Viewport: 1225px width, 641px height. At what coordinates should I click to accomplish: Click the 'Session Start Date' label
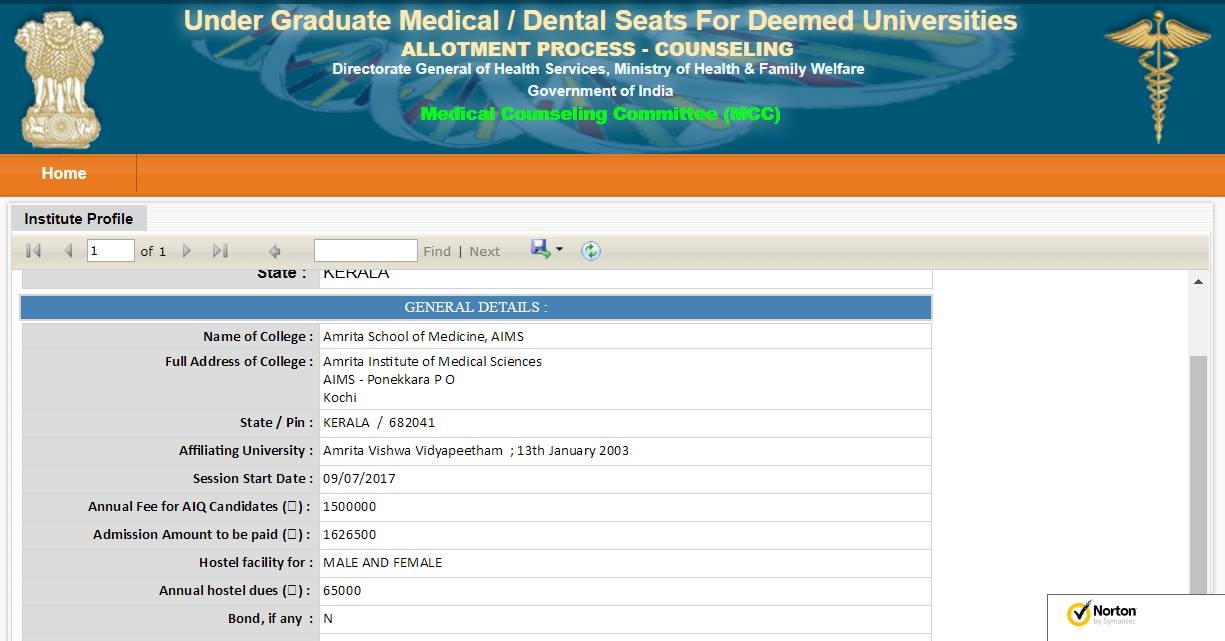tap(253, 478)
